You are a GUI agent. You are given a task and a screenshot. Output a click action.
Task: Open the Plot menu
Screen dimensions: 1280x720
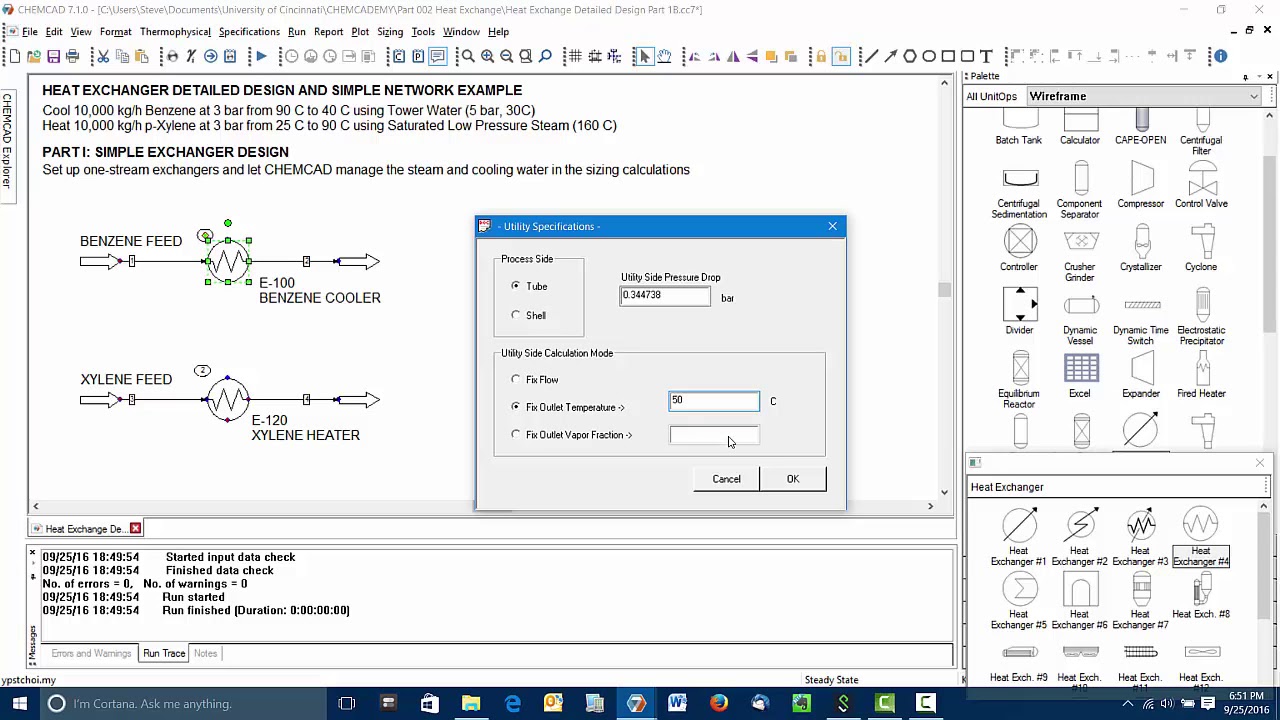(360, 32)
